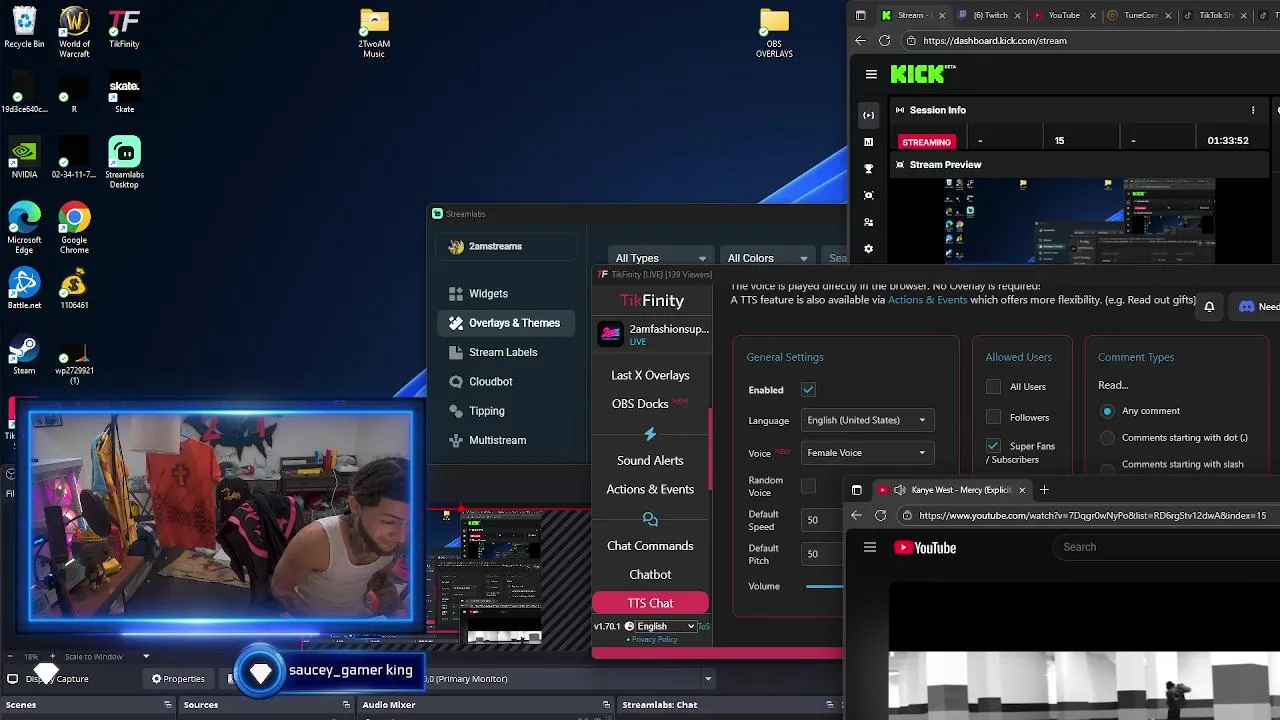Click the TikFinity chat bubbles section icon
The height and width of the screenshot is (720, 1280).
tap(650, 519)
